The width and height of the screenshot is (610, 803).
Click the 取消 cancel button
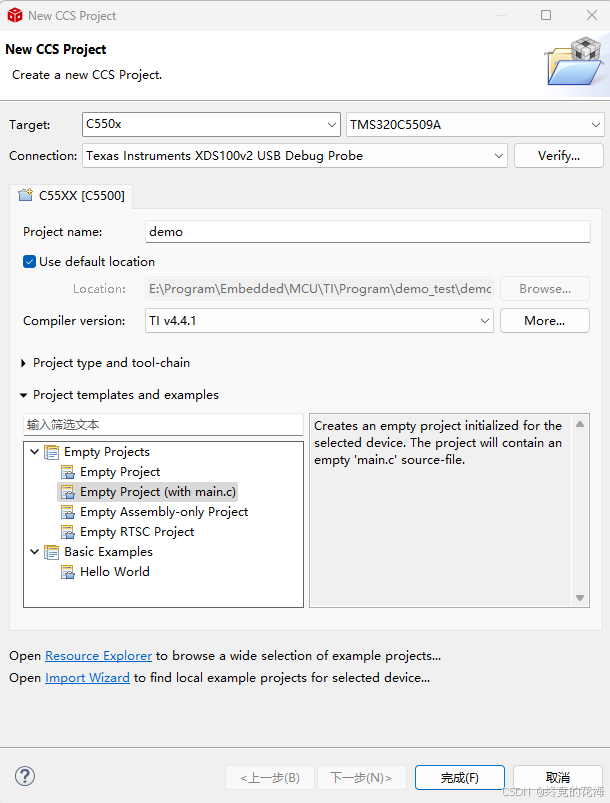(x=558, y=778)
